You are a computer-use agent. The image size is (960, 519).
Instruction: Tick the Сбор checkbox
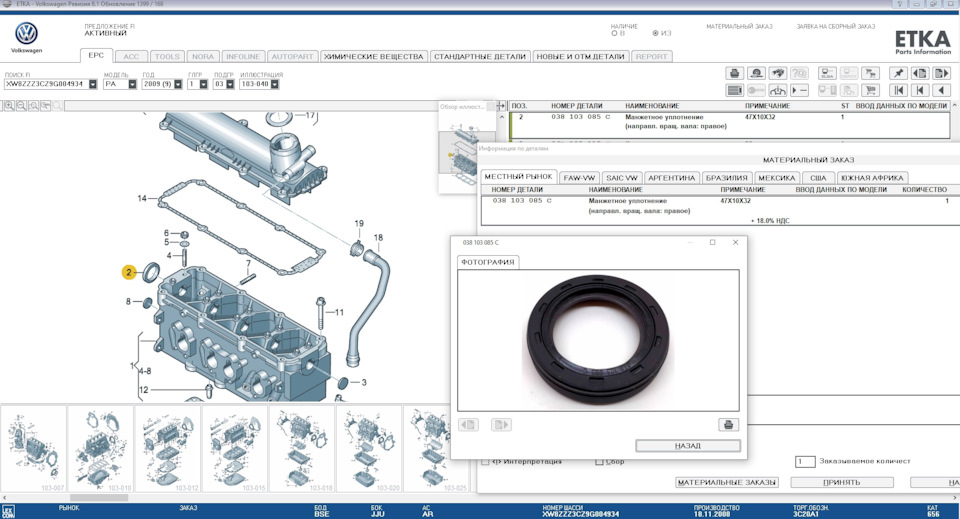[599, 461]
